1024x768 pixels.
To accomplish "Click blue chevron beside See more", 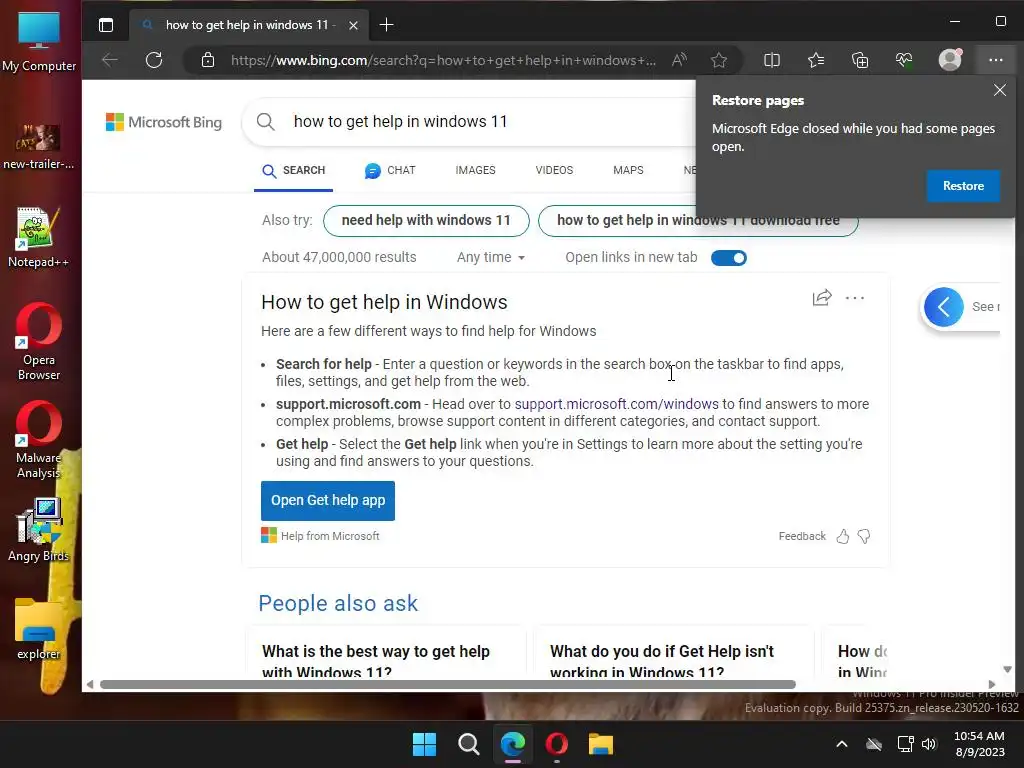I will point(944,307).
